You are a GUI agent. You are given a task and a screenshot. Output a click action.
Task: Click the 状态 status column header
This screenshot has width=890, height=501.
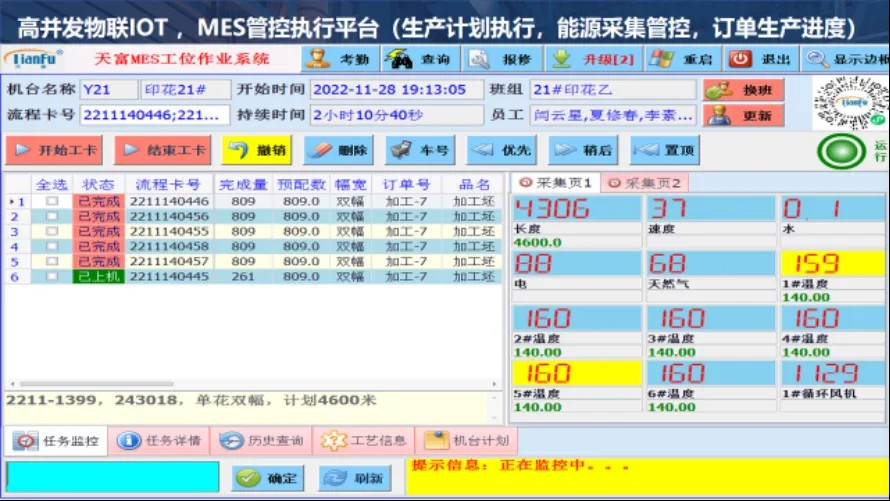pyautogui.click(x=98, y=185)
